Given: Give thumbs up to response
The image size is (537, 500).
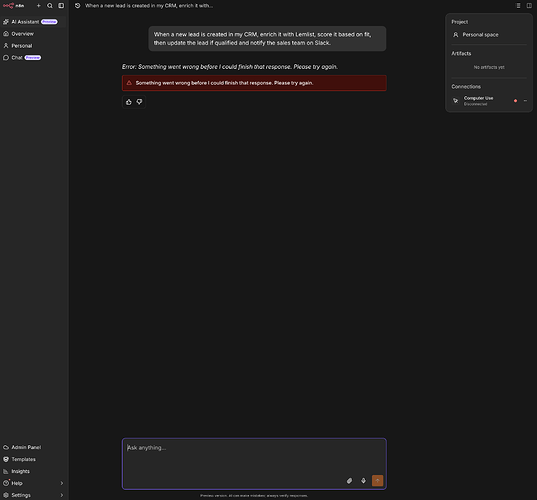Looking at the screenshot, I should pyautogui.click(x=129, y=102).
